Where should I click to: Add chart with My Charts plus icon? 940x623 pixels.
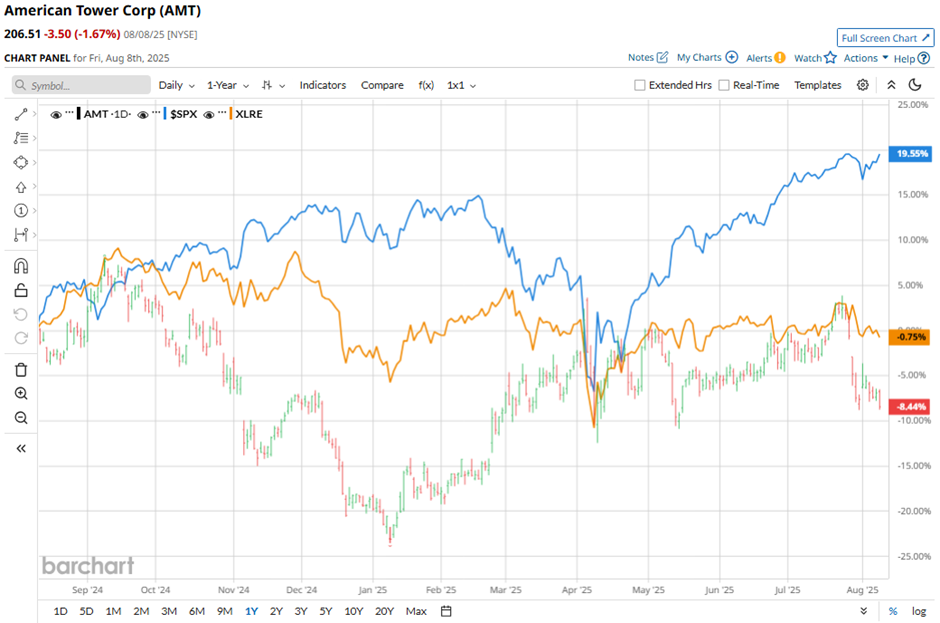point(731,58)
